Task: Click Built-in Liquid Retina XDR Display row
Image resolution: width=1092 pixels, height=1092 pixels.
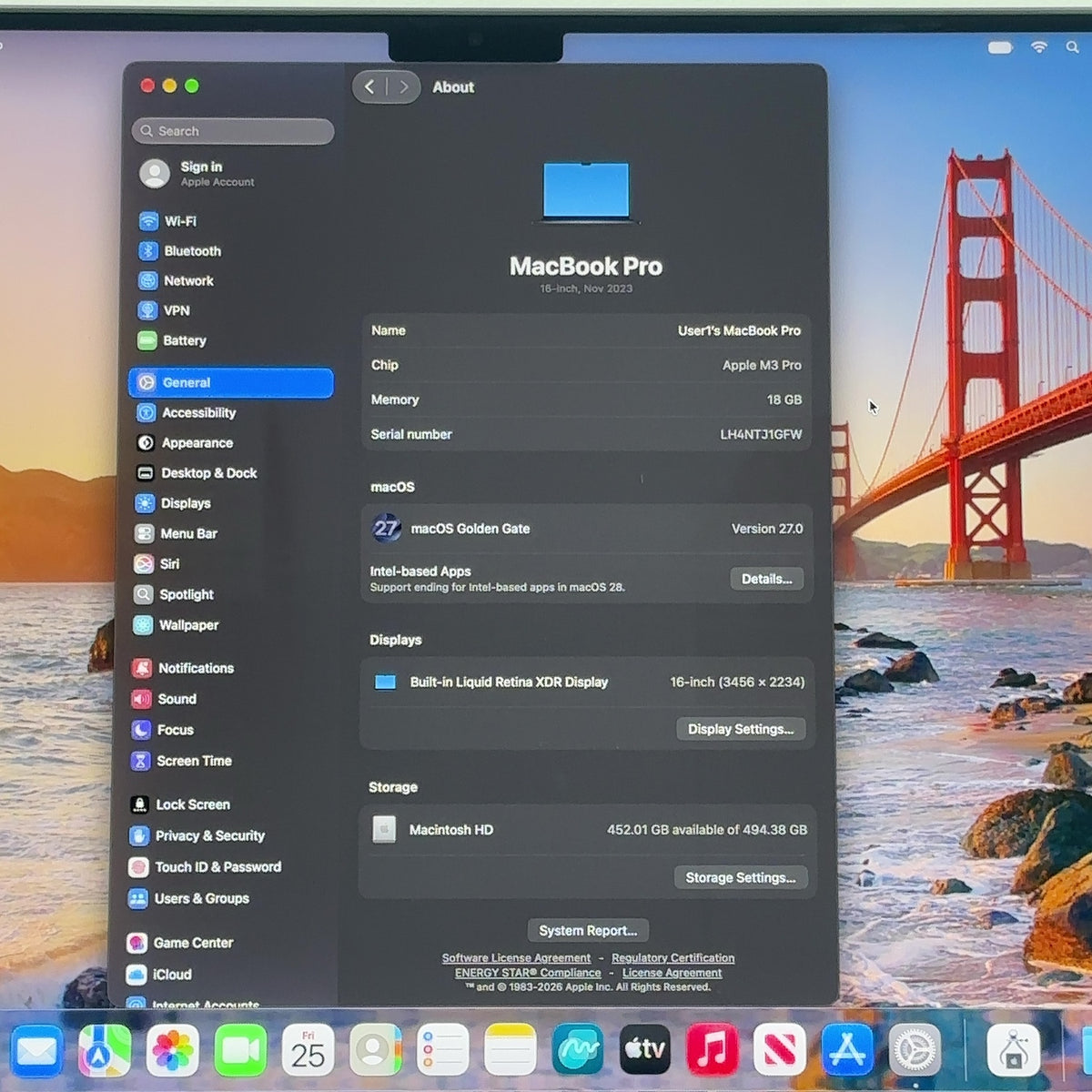Action: (x=587, y=682)
